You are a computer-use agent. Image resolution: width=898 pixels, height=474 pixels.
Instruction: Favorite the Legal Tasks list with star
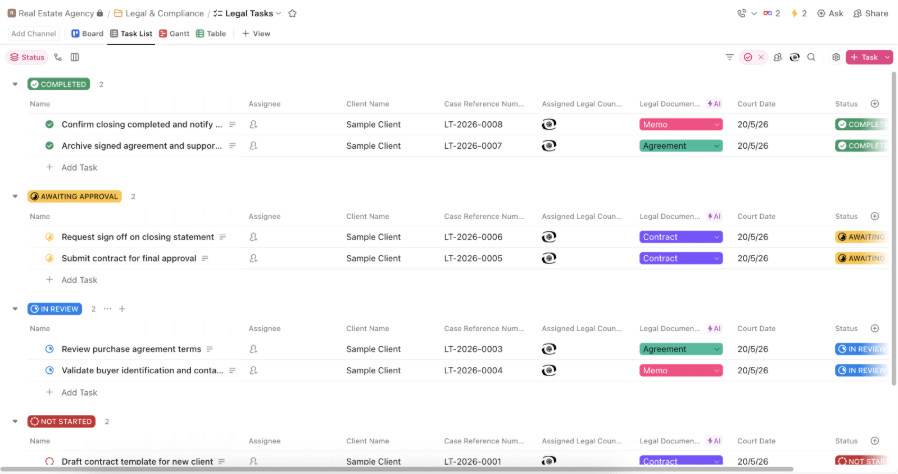[x=293, y=13]
